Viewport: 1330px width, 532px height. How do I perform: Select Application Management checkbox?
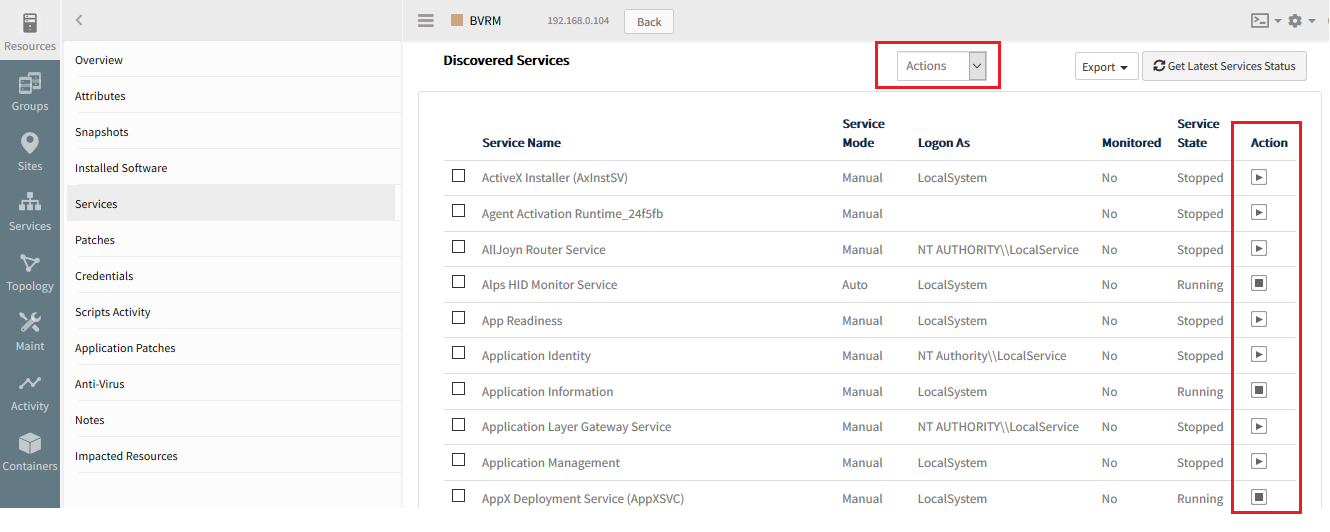[459, 460]
